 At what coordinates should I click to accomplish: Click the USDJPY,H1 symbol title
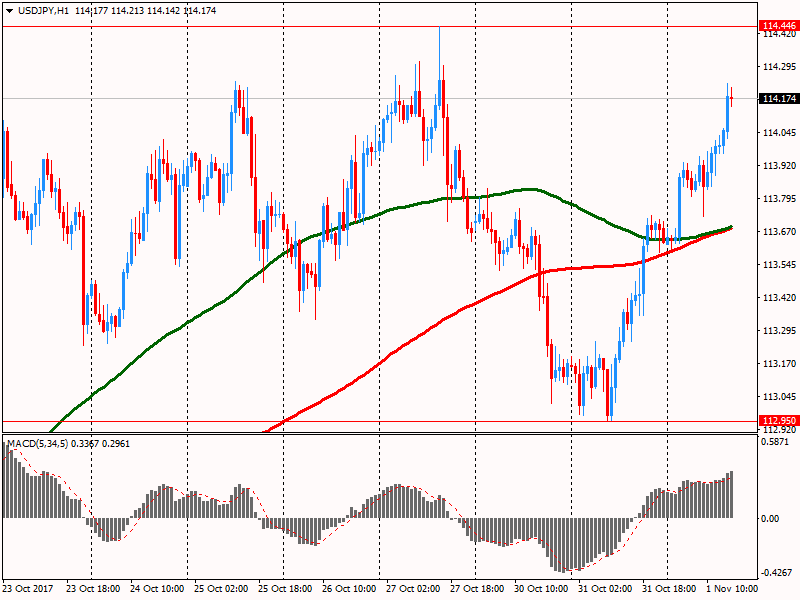[x=43, y=11]
